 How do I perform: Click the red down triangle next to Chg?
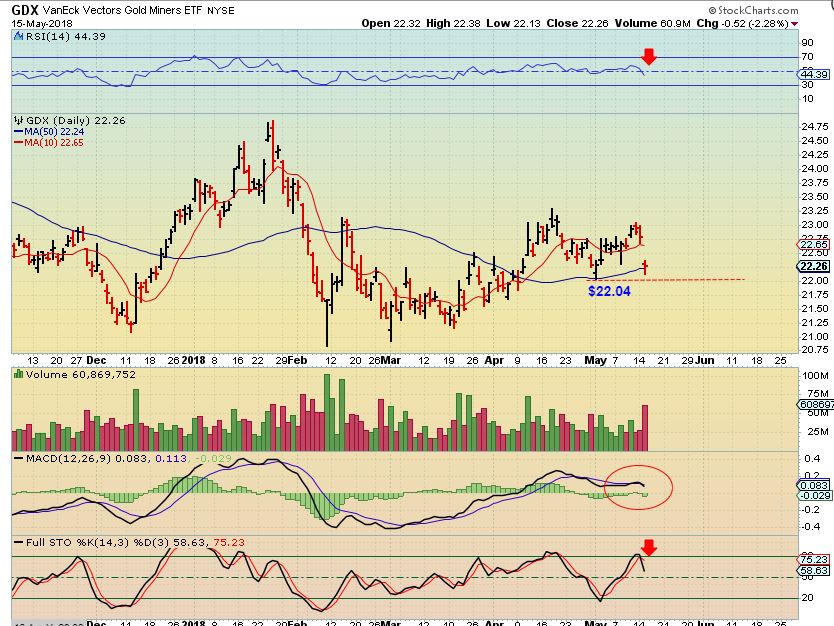tap(794, 24)
